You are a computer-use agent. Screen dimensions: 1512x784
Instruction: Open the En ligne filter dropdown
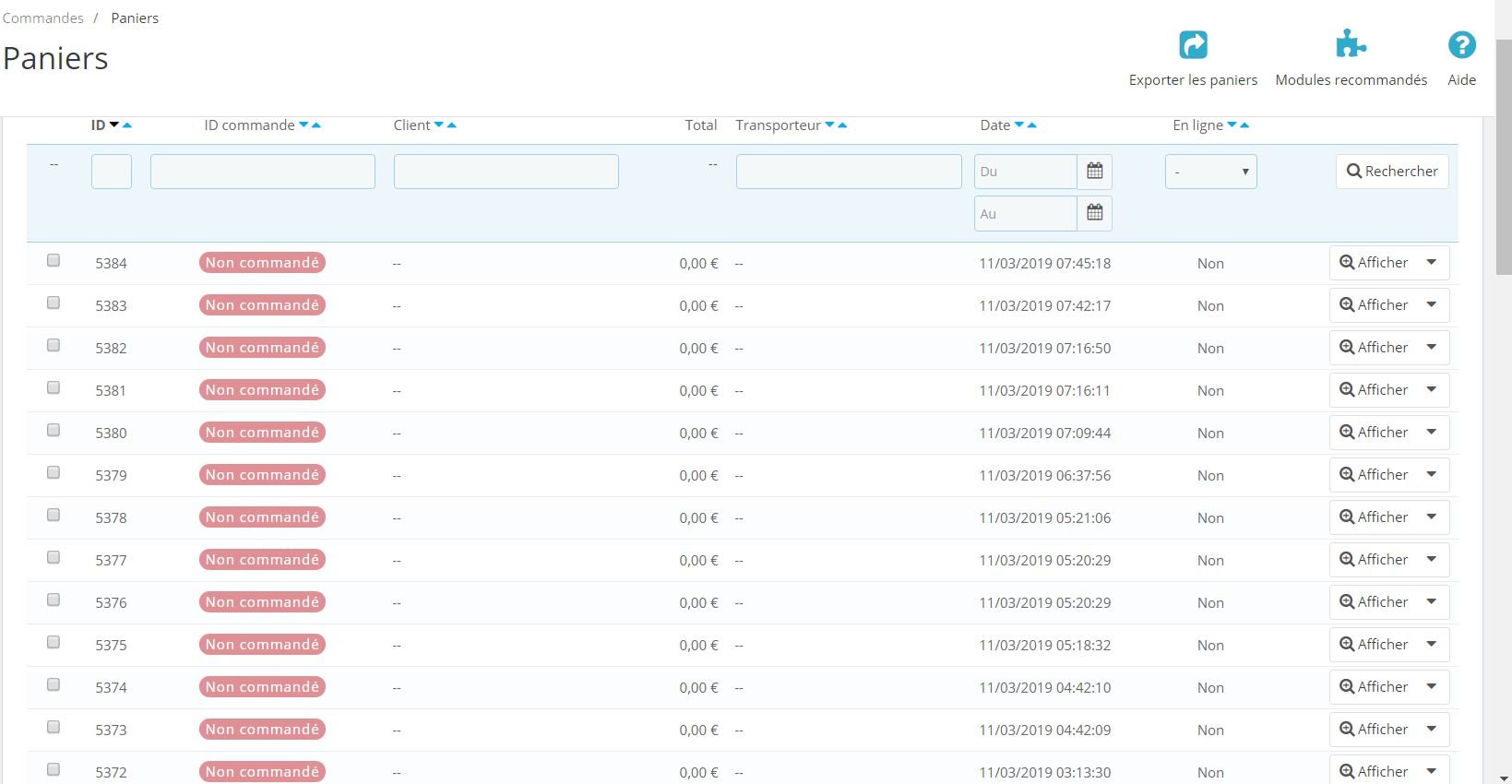1210,172
